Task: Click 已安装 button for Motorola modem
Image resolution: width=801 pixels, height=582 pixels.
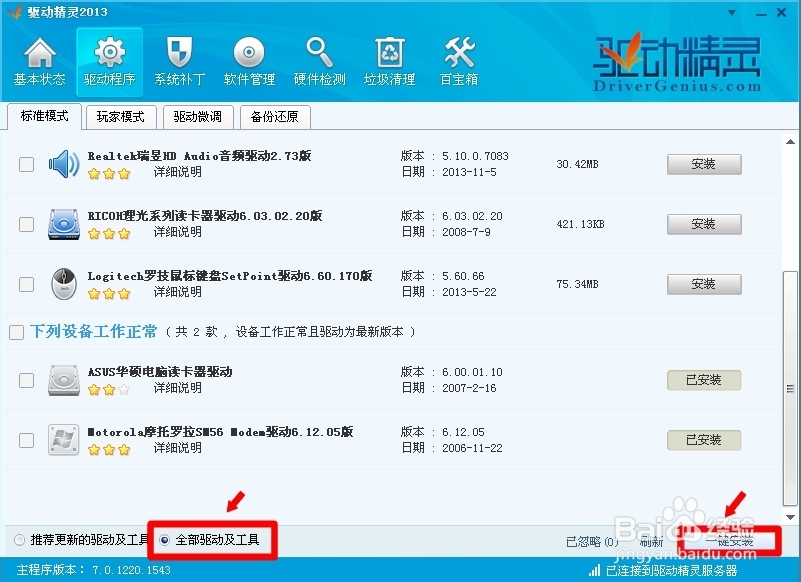Action: [x=704, y=439]
